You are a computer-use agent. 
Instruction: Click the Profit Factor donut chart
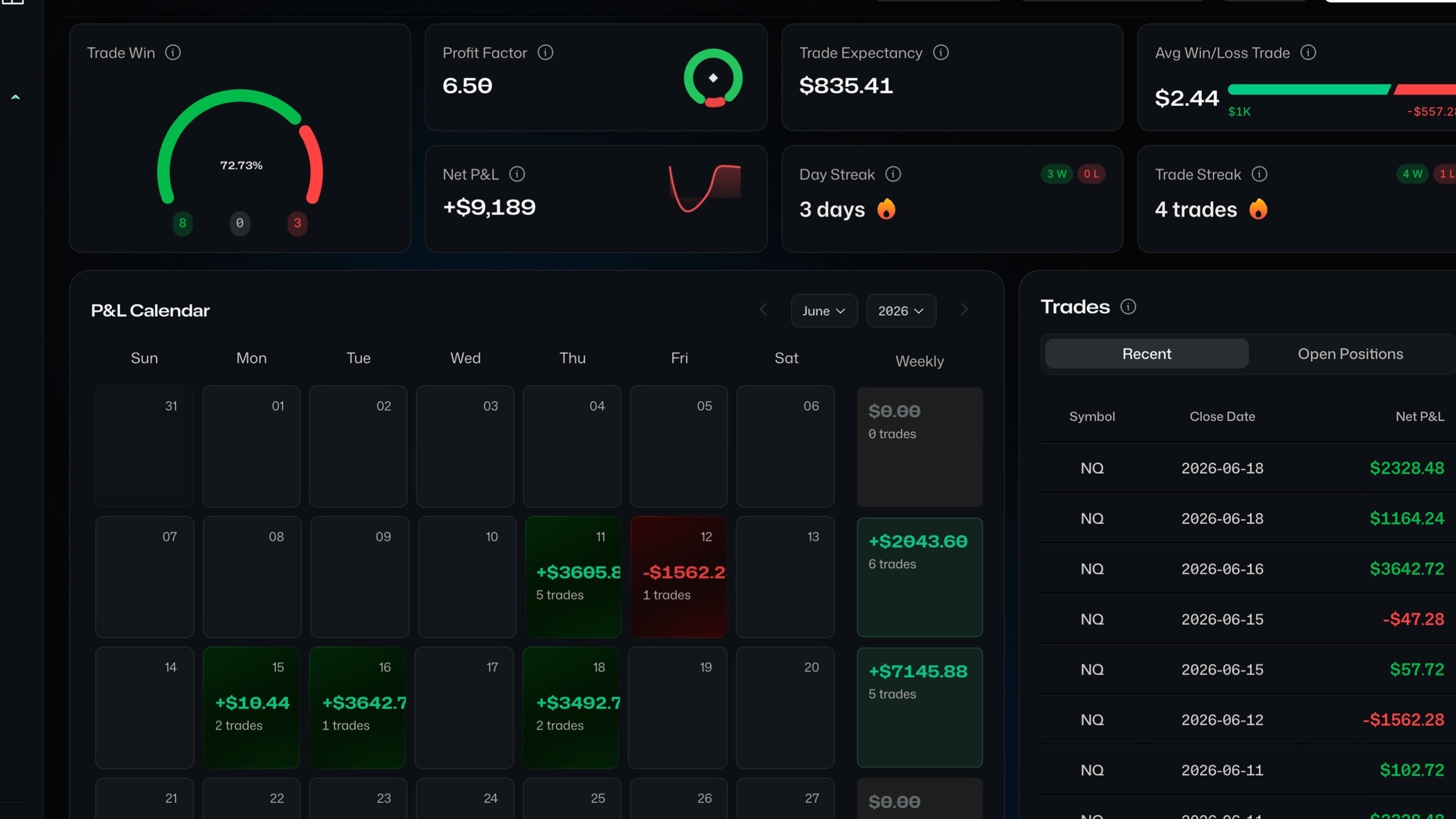coord(713,78)
